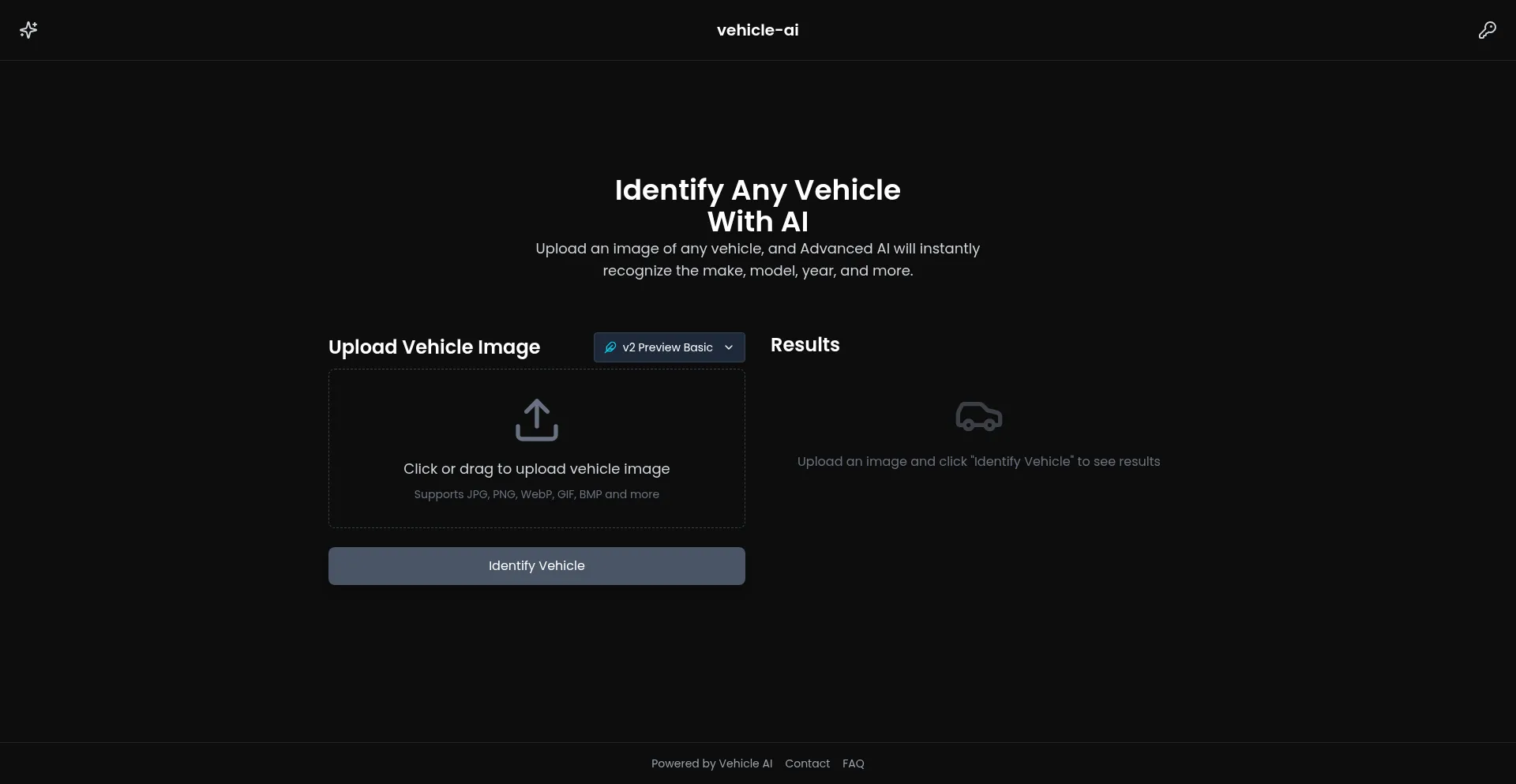1516x784 pixels.
Task: Click the Results section heading
Action: [805, 345]
